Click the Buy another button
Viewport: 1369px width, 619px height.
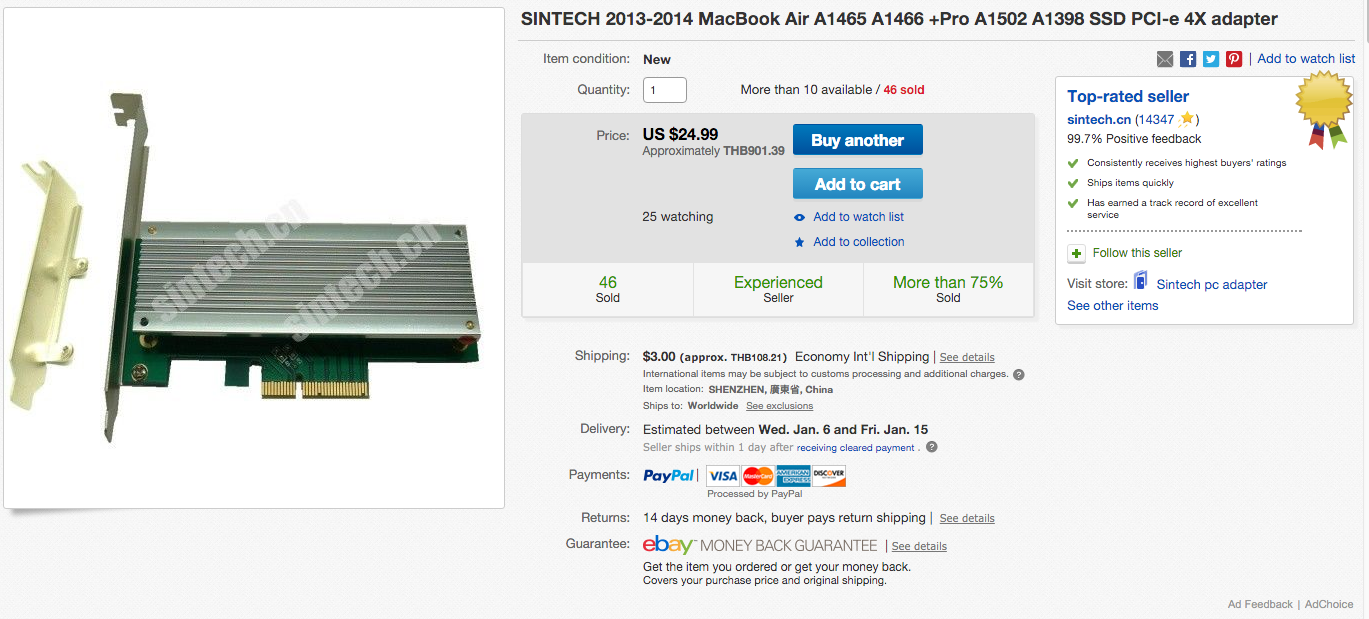point(857,140)
